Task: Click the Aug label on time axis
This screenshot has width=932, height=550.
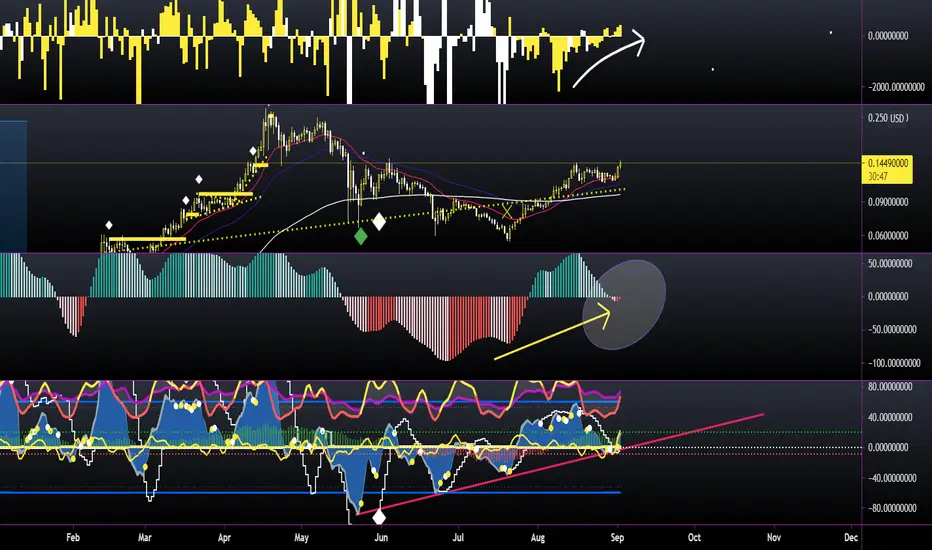Action: (537, 538)
